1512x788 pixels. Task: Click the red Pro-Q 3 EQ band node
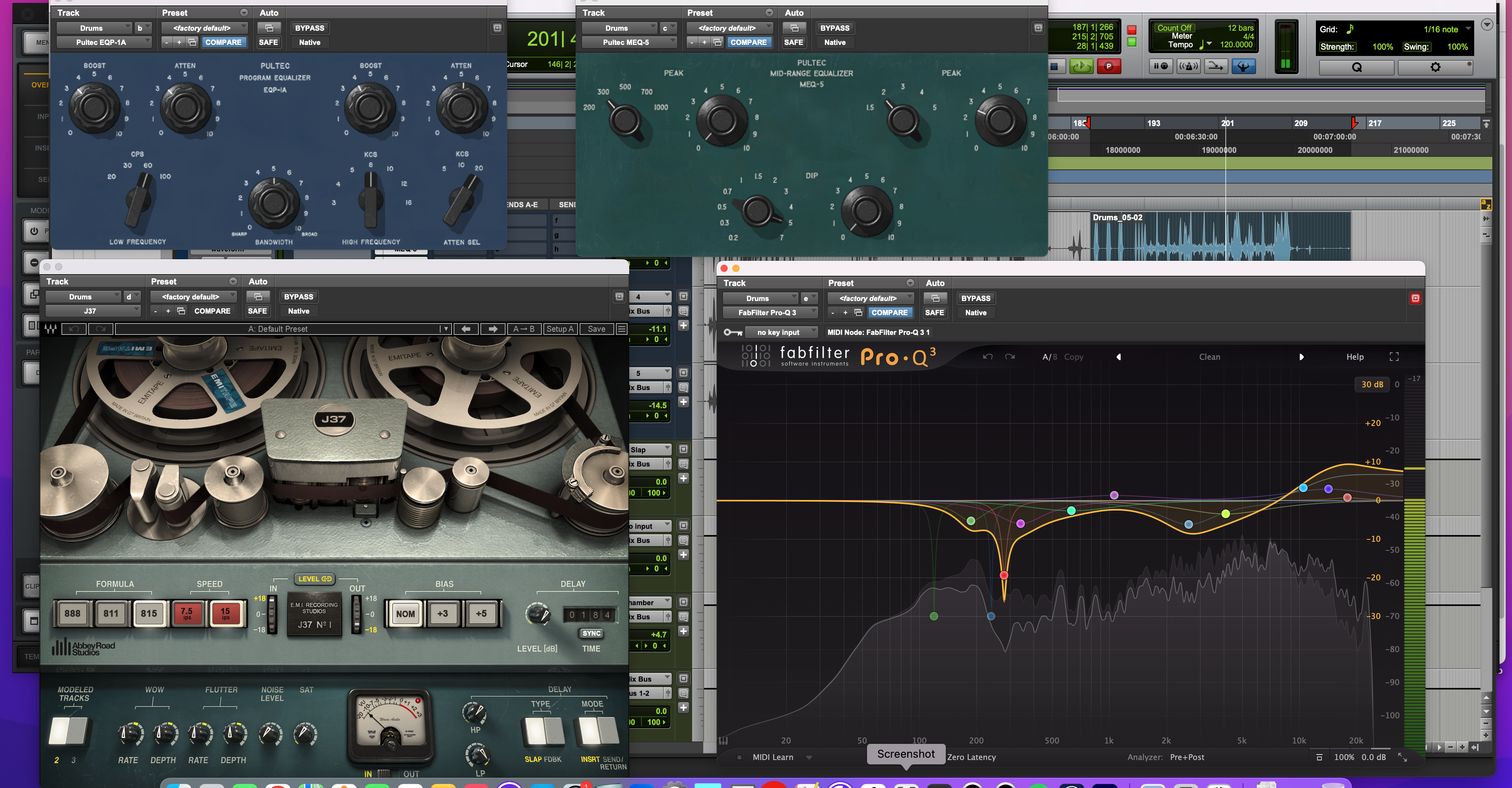click(x=1004, y=575)
